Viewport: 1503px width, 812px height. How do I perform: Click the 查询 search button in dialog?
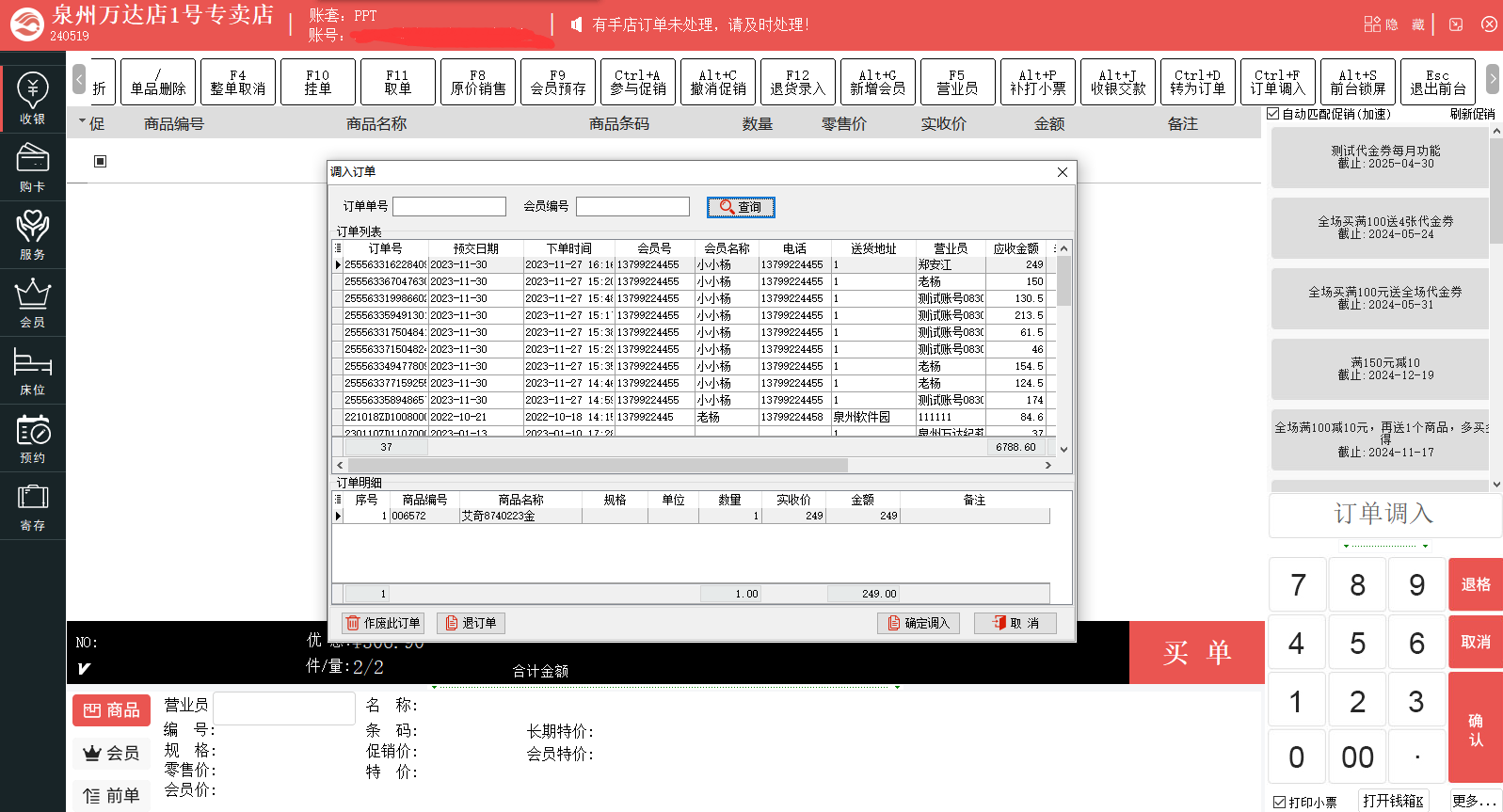pyautogui.click(x=741, y=207)
